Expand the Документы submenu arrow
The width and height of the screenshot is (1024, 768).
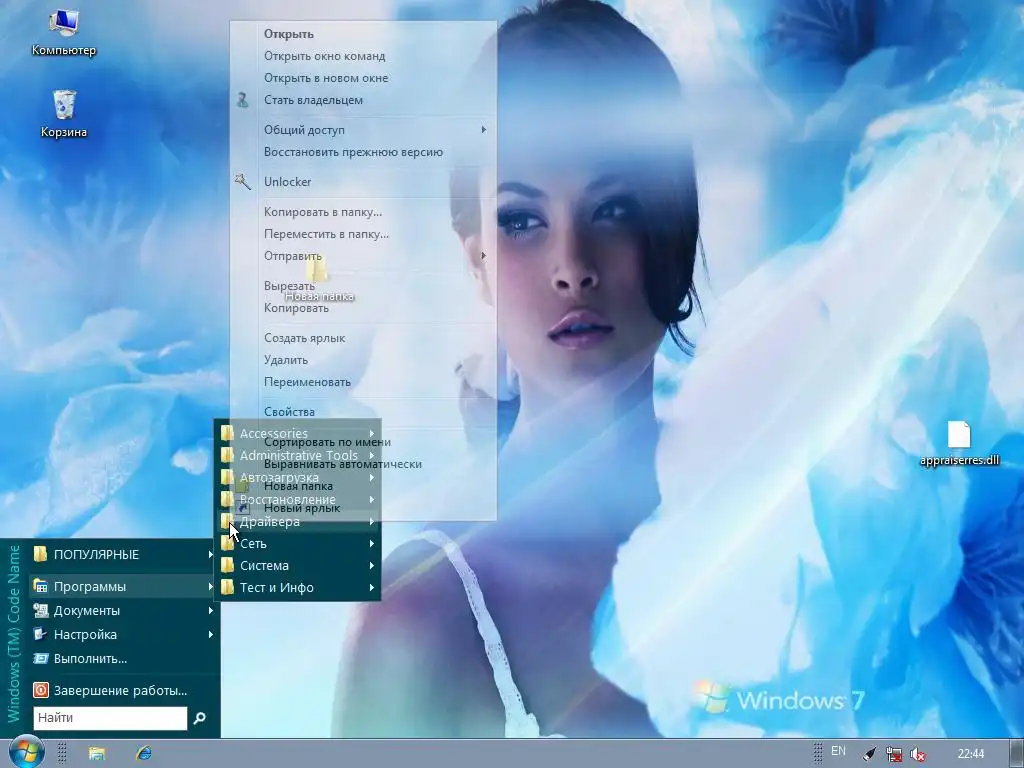click(210, 610)
